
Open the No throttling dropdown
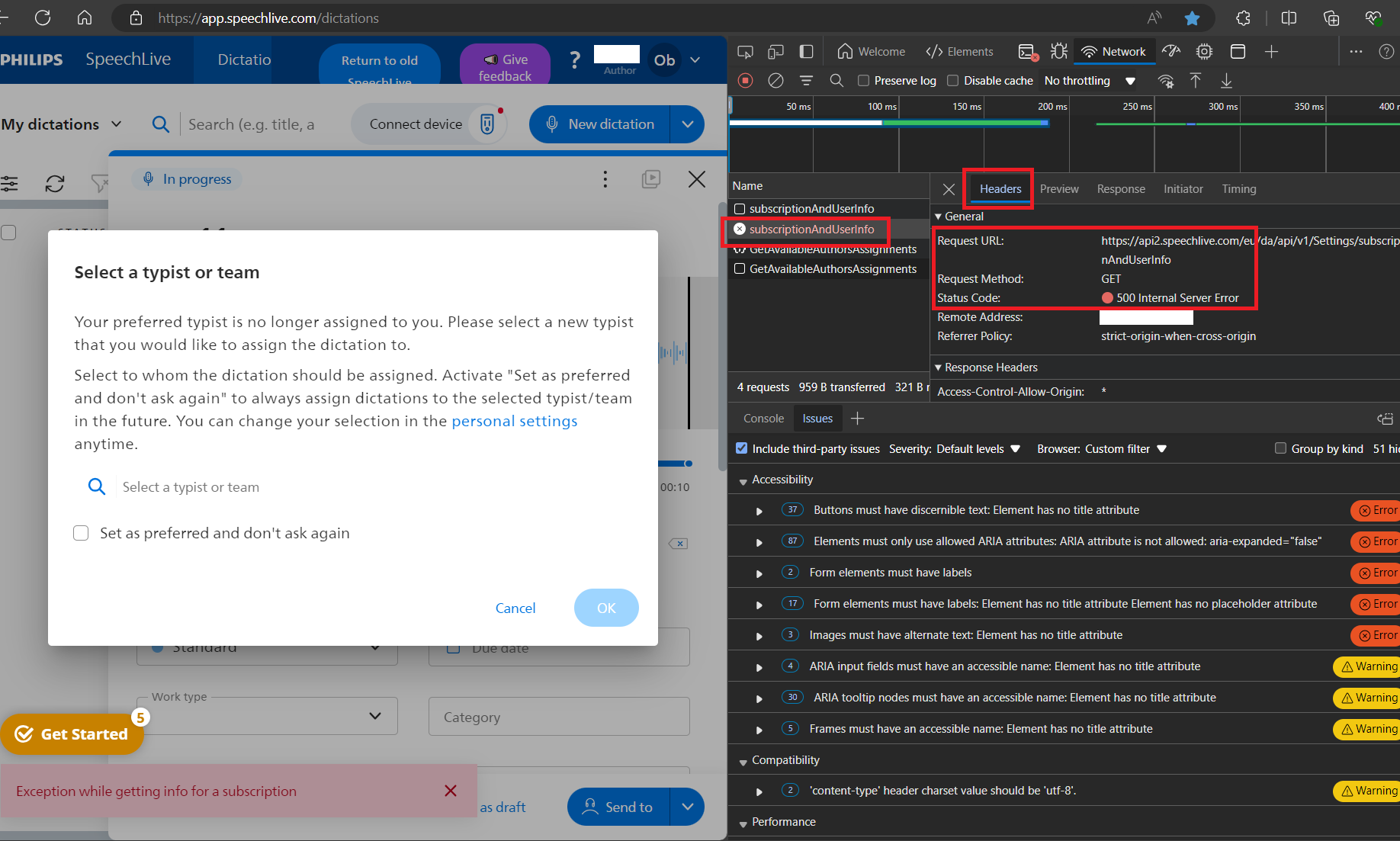(1090, 81)
